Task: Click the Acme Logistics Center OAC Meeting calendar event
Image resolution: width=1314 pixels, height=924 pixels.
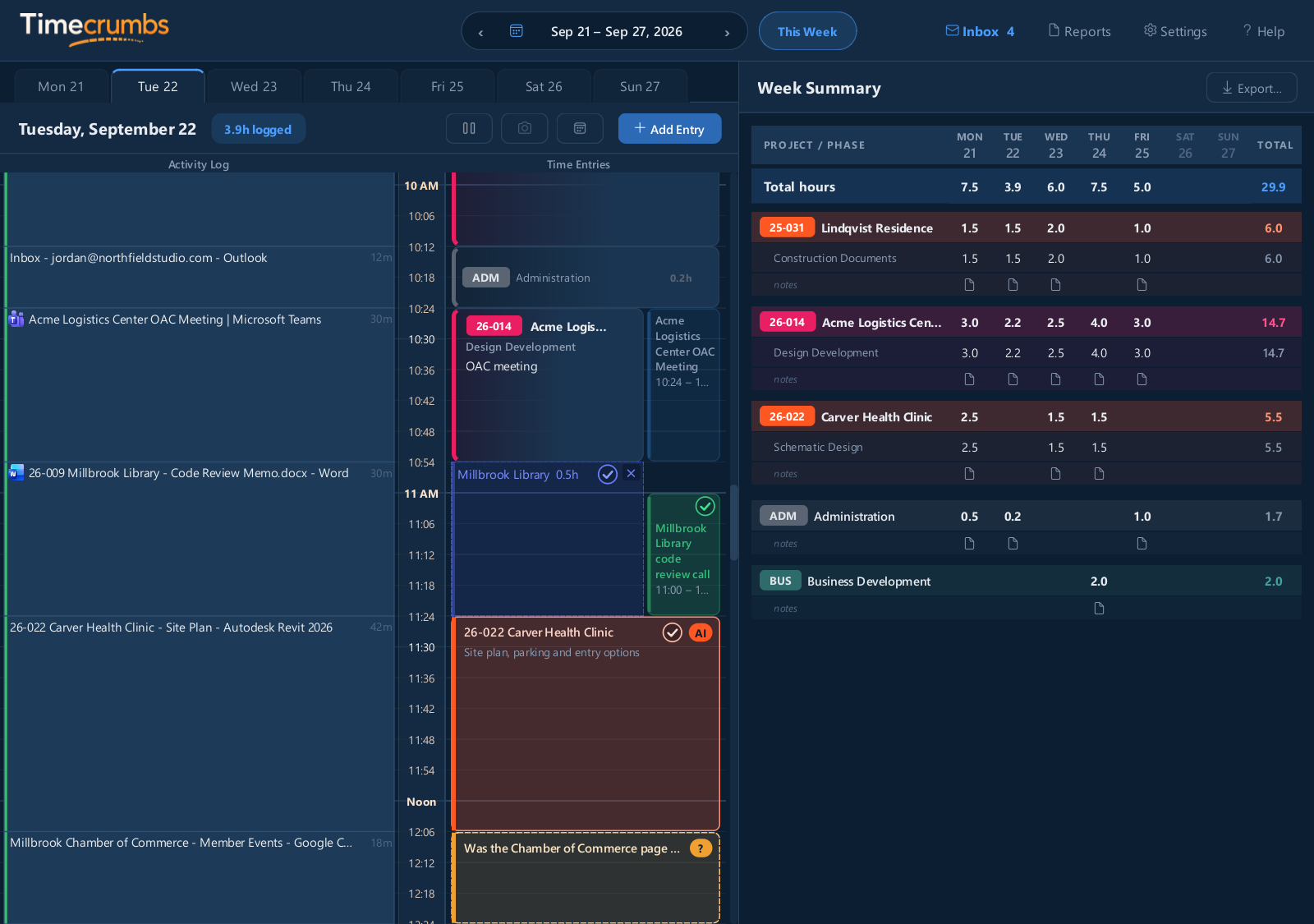Action: click(x=684, y=384)
